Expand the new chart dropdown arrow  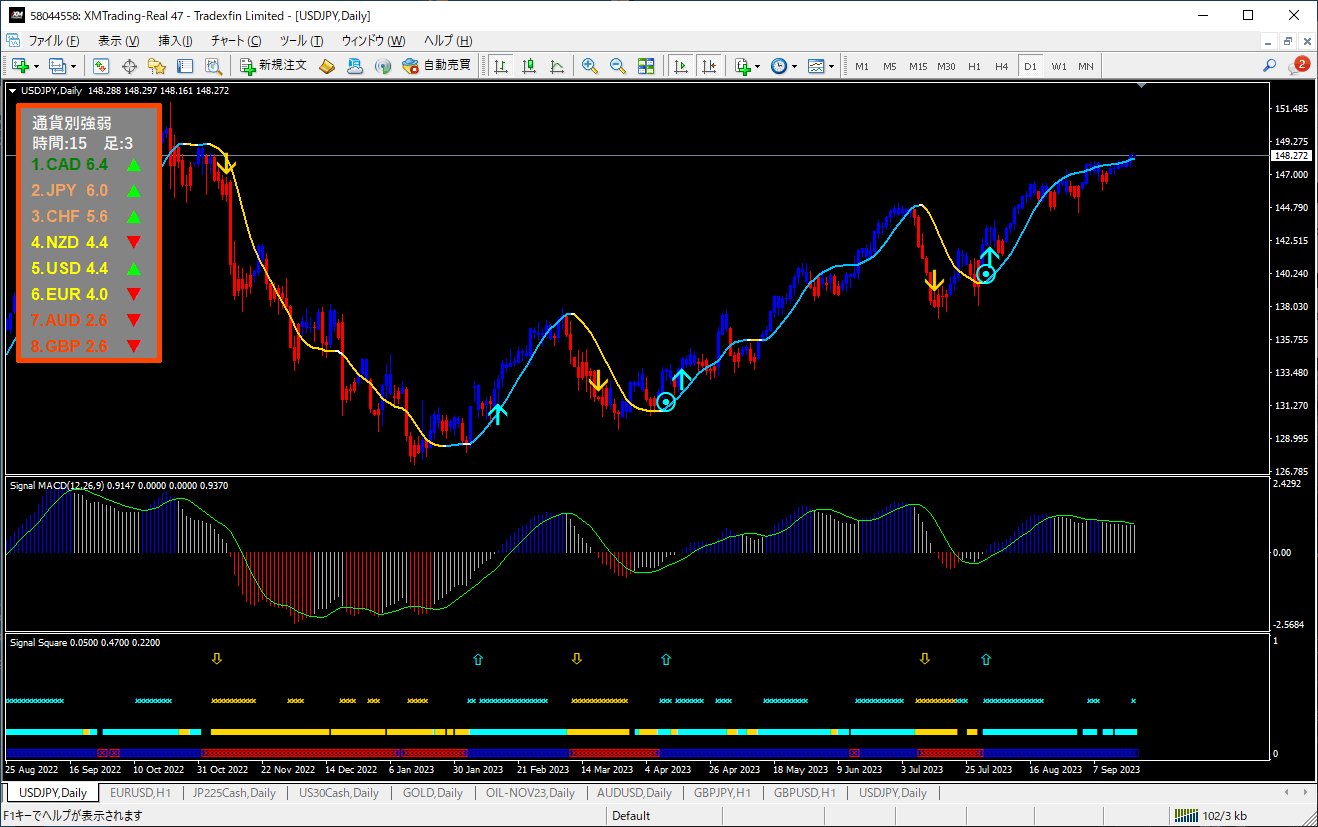pyautogui.click(x=37, y=66)
